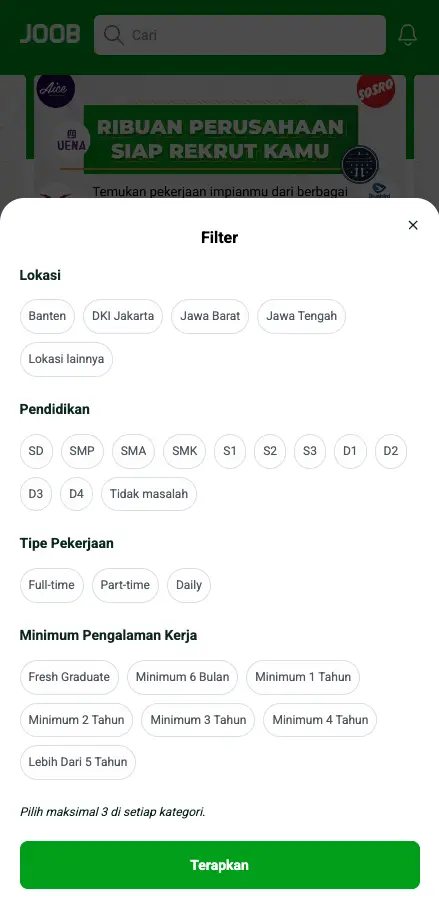Apply filters with the Terapkan button
439x901 pixels.
click(220, 865)
